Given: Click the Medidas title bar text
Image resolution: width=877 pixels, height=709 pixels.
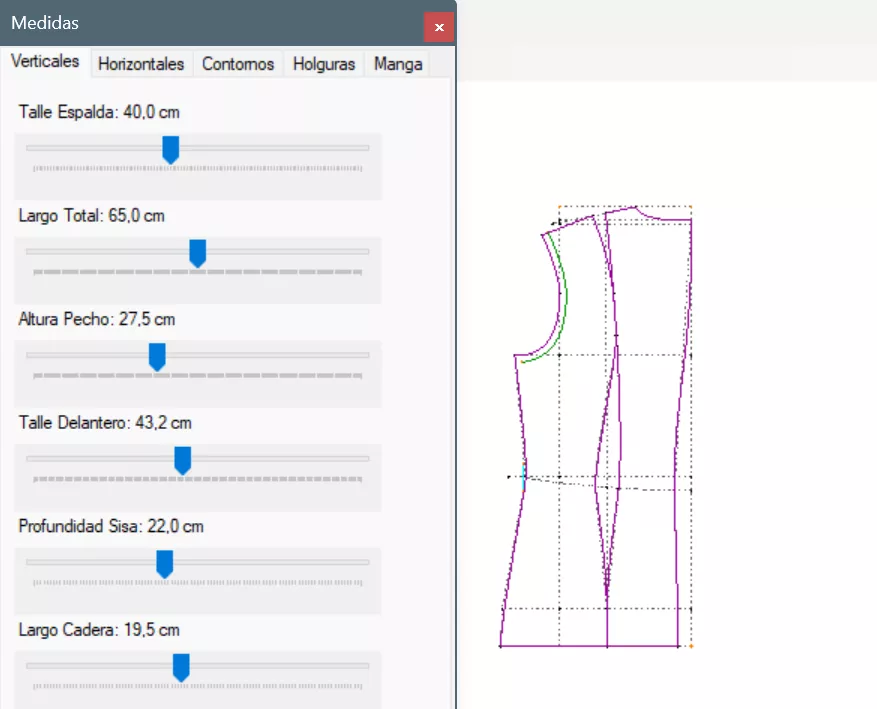Looking at the screenshot, I should click(45, 23).
